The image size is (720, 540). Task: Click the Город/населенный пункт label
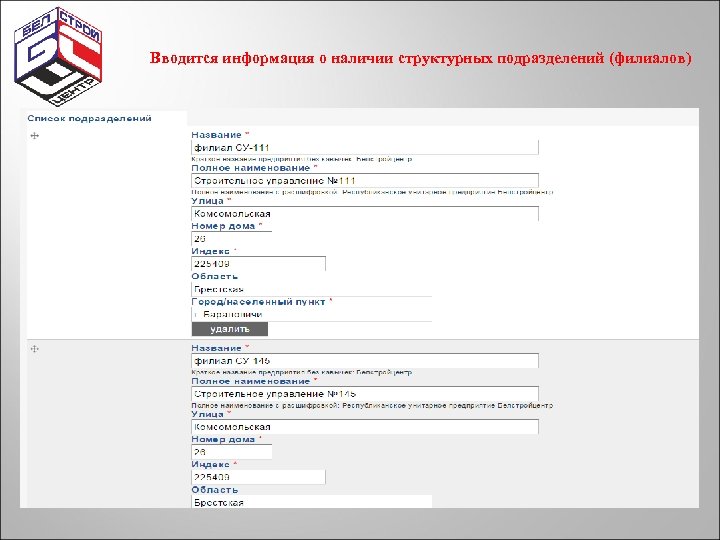pos(258,302)
